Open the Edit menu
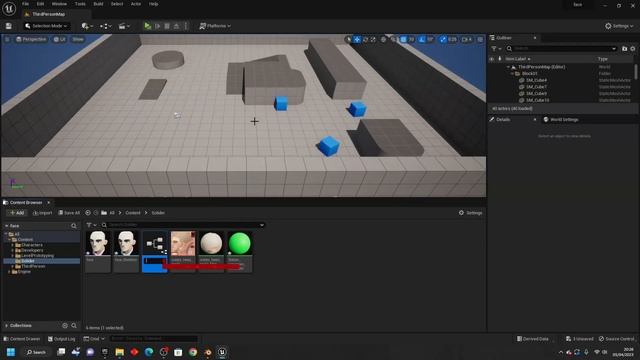Viewport: 640px width, 360px height. (x=40, y=4)
